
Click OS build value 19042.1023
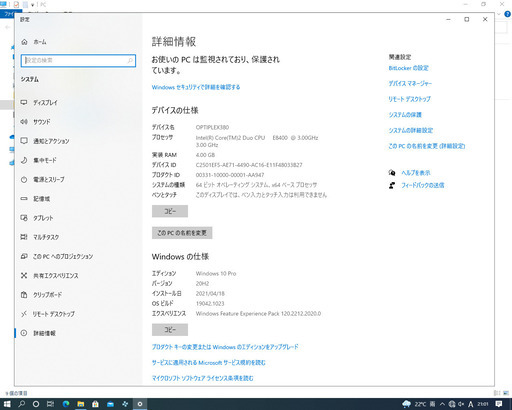pyautogui.click(x=210, y=304)
